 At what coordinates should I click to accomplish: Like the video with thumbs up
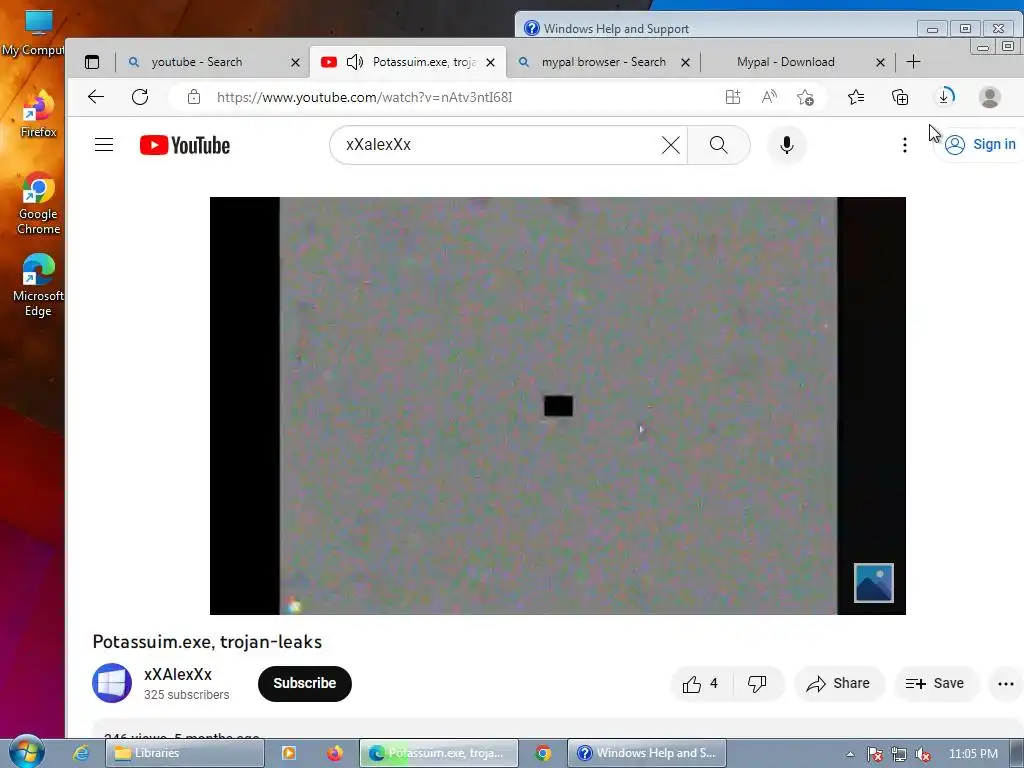[701, 684]
